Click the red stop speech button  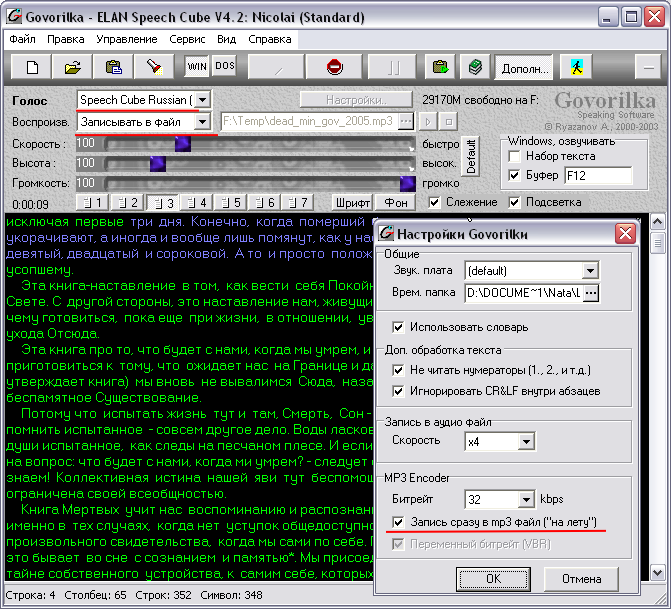point(334,67)
